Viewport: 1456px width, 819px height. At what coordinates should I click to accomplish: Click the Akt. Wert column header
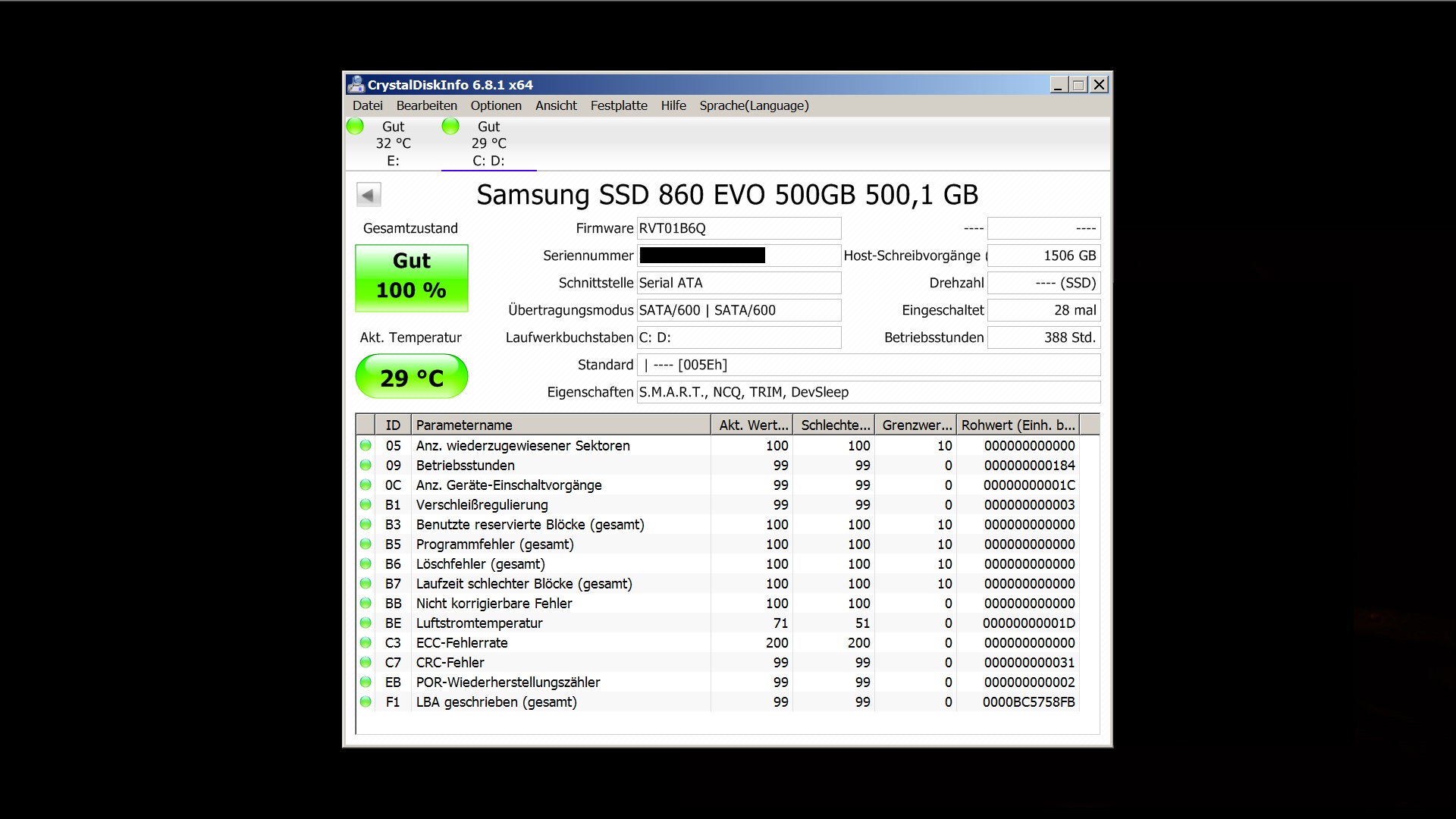(x=752, y=425)
